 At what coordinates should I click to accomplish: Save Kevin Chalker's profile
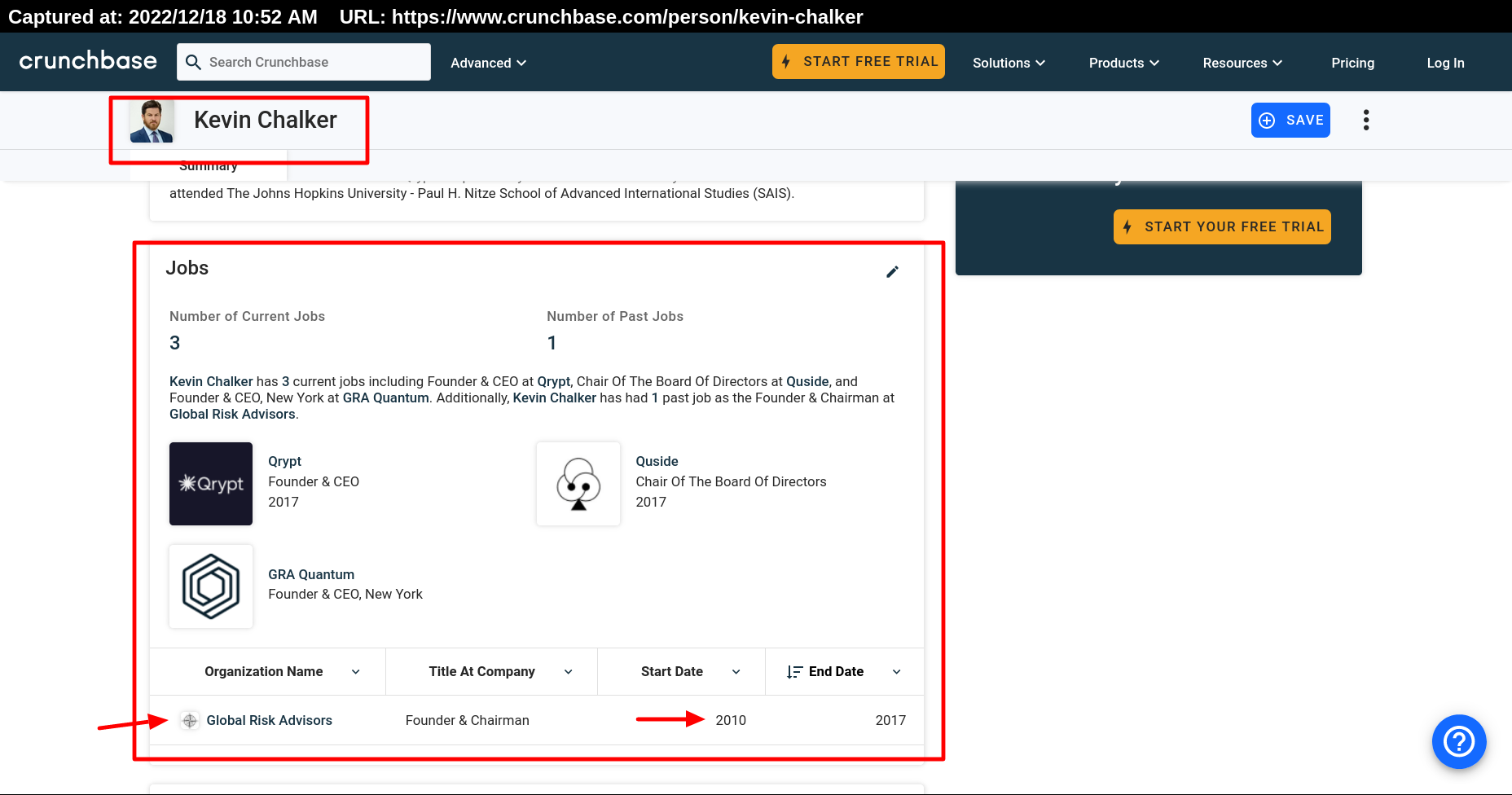pyautogui.click(x=1290, y=120)
